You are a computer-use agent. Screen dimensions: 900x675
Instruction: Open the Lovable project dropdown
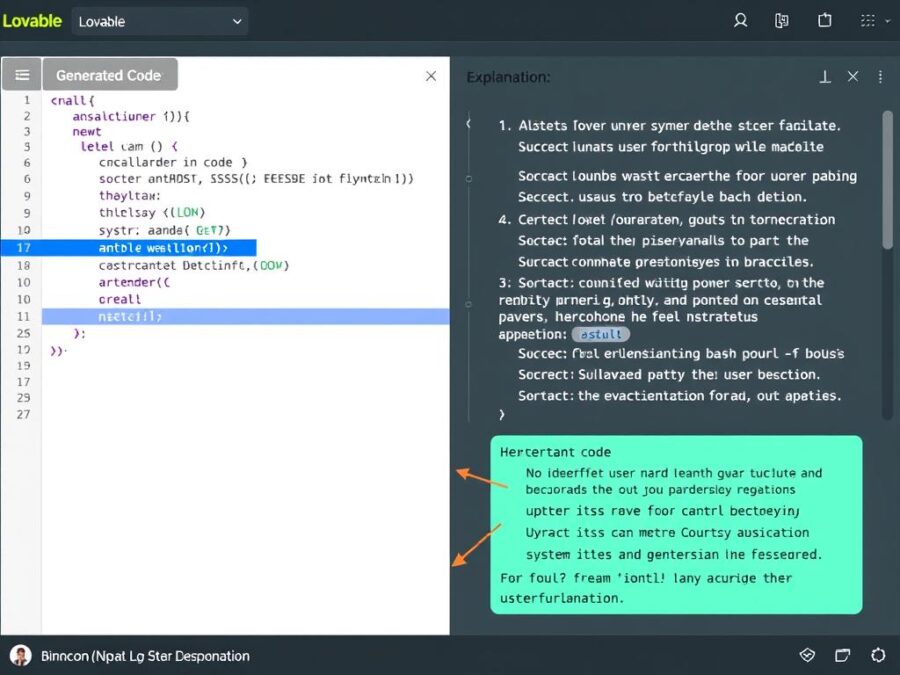pyautogui.click(x=160, y=20)
